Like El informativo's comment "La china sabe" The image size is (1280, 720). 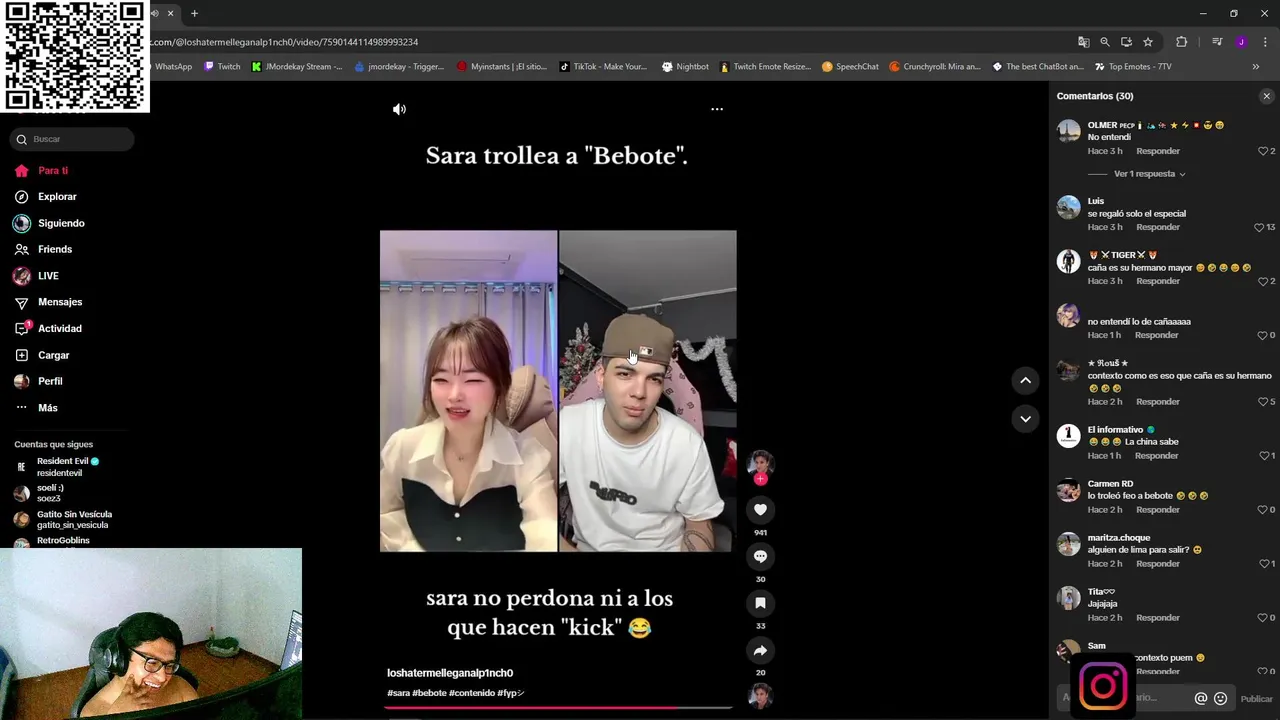coord(1263,456)
